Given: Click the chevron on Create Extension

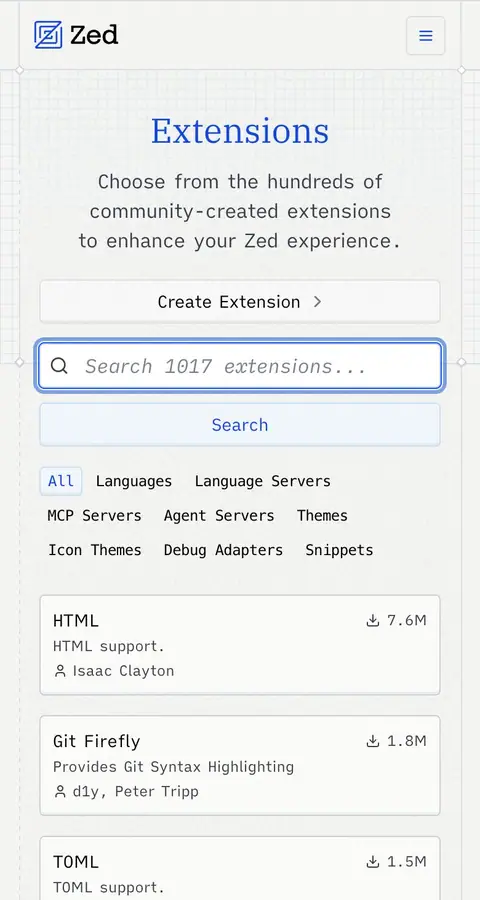Looking at the screenshot, I should [318, 302].
